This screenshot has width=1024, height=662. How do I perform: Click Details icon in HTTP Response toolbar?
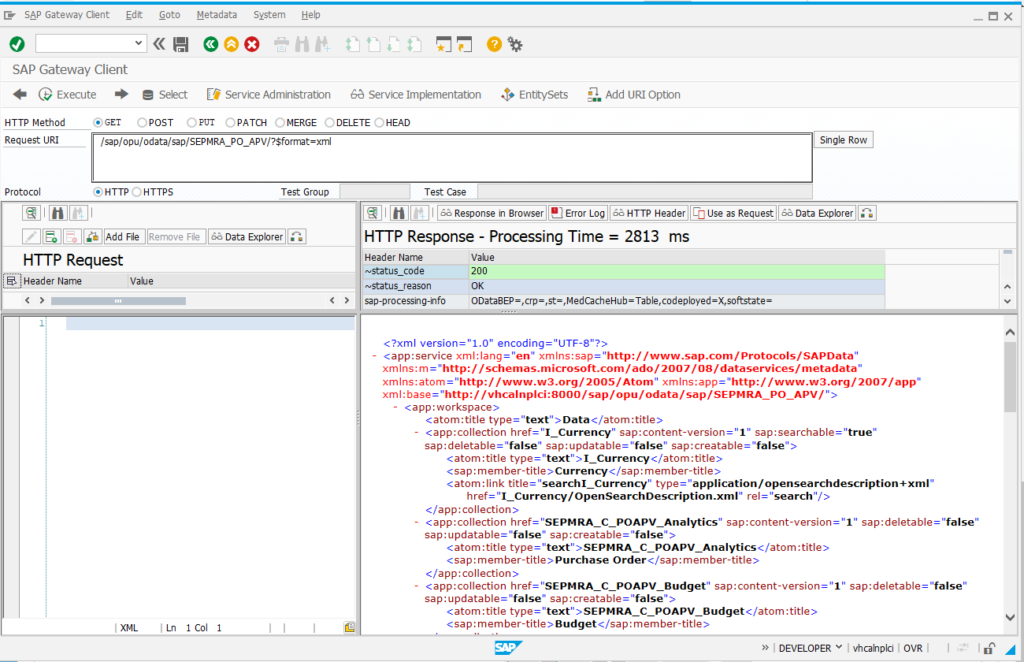pos(372,213)
